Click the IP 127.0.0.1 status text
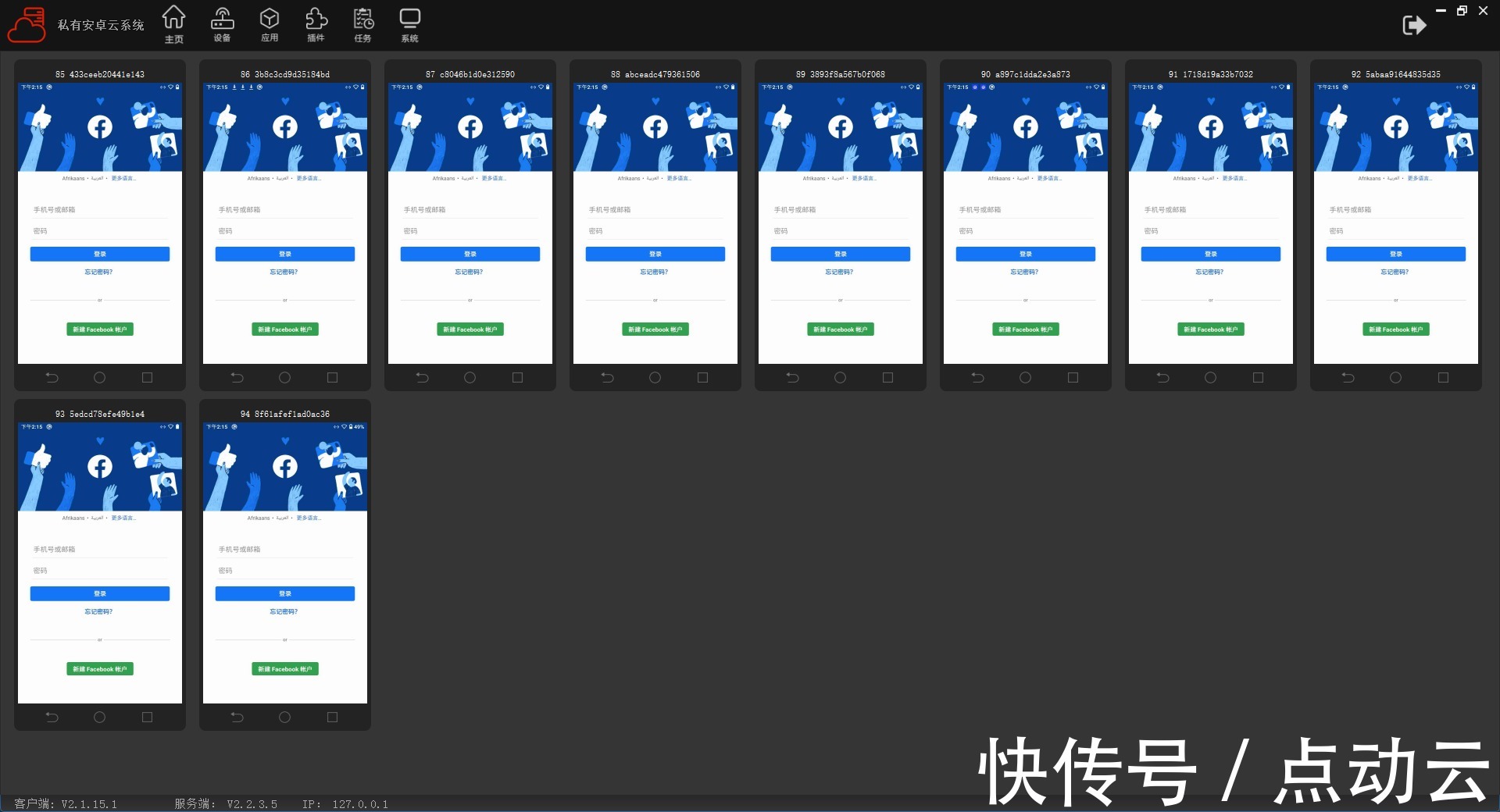 tap(345, 803)
